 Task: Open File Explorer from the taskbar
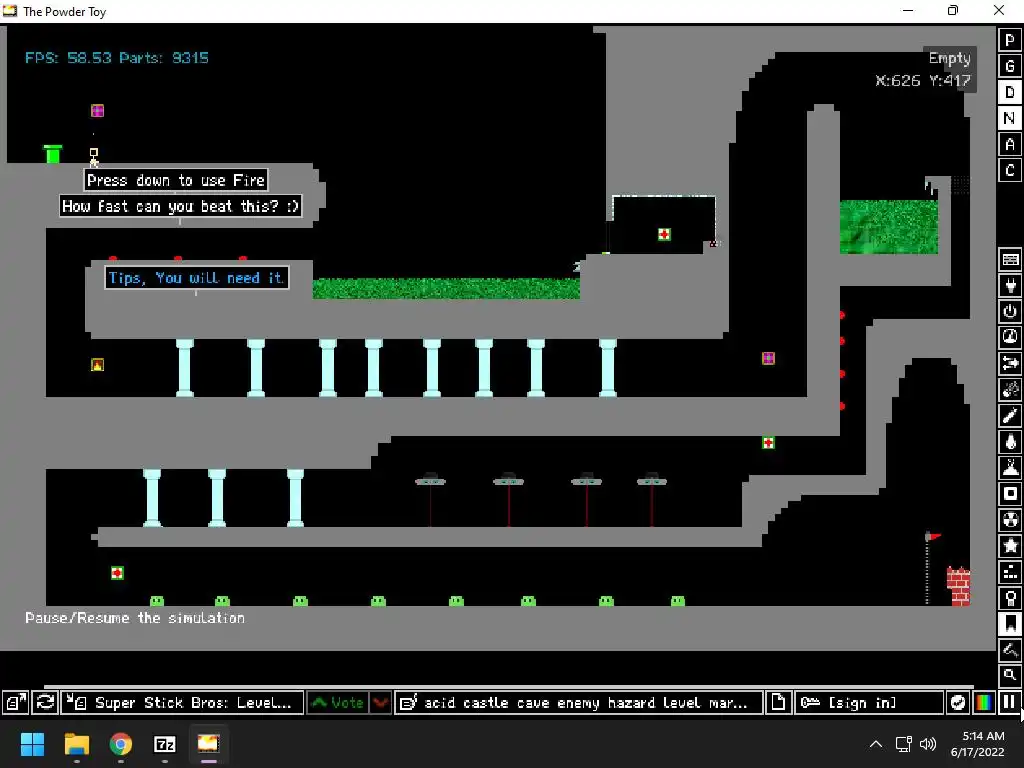(76, 744)
